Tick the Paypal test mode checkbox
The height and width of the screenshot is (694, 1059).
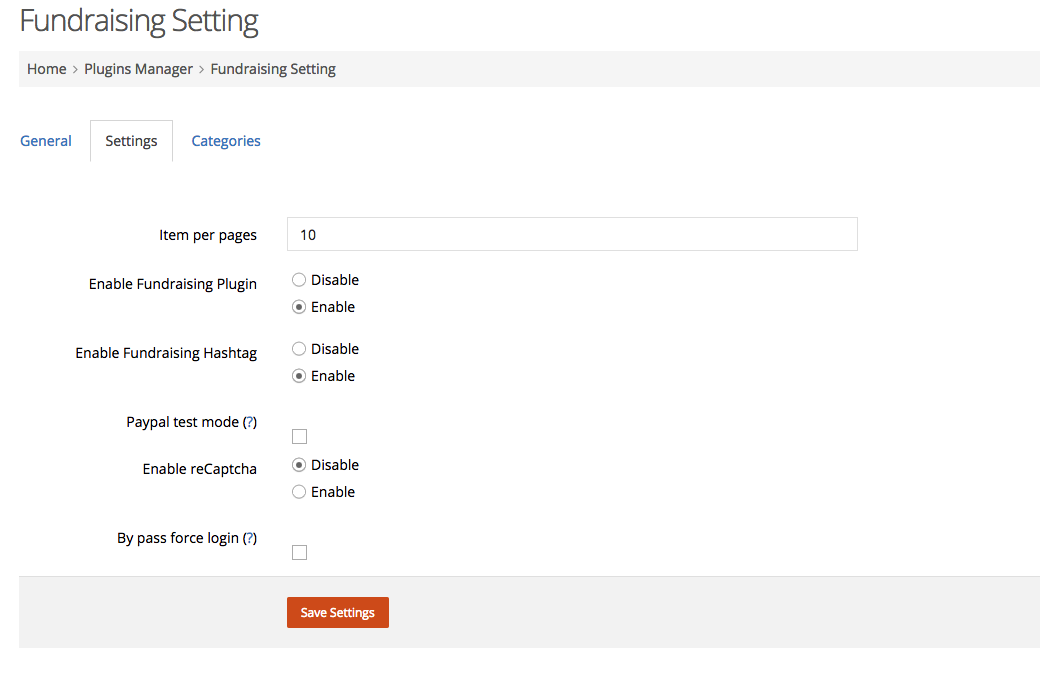(x=299, y=437)
